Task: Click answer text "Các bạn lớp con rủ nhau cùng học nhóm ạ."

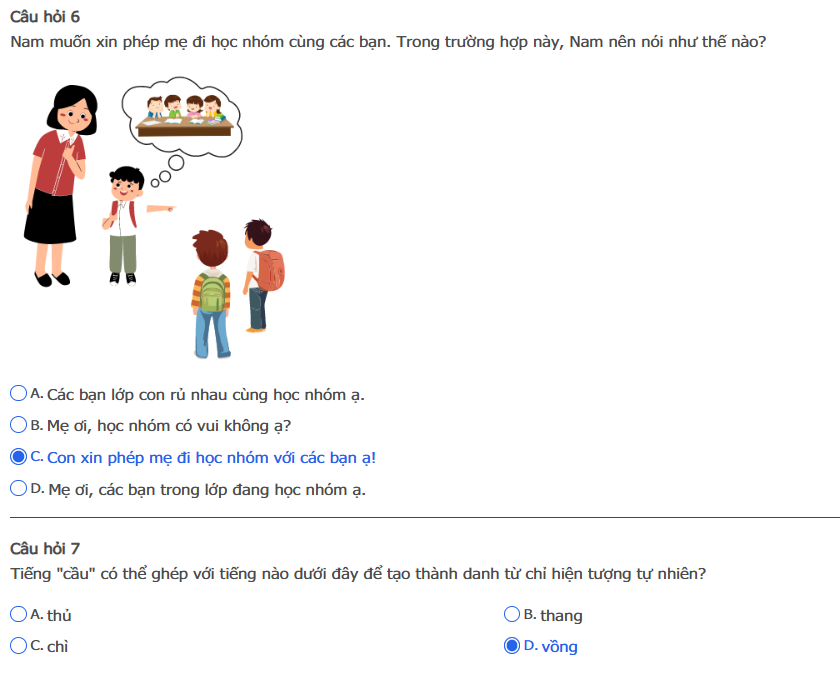Action: [x=205, y=394]
